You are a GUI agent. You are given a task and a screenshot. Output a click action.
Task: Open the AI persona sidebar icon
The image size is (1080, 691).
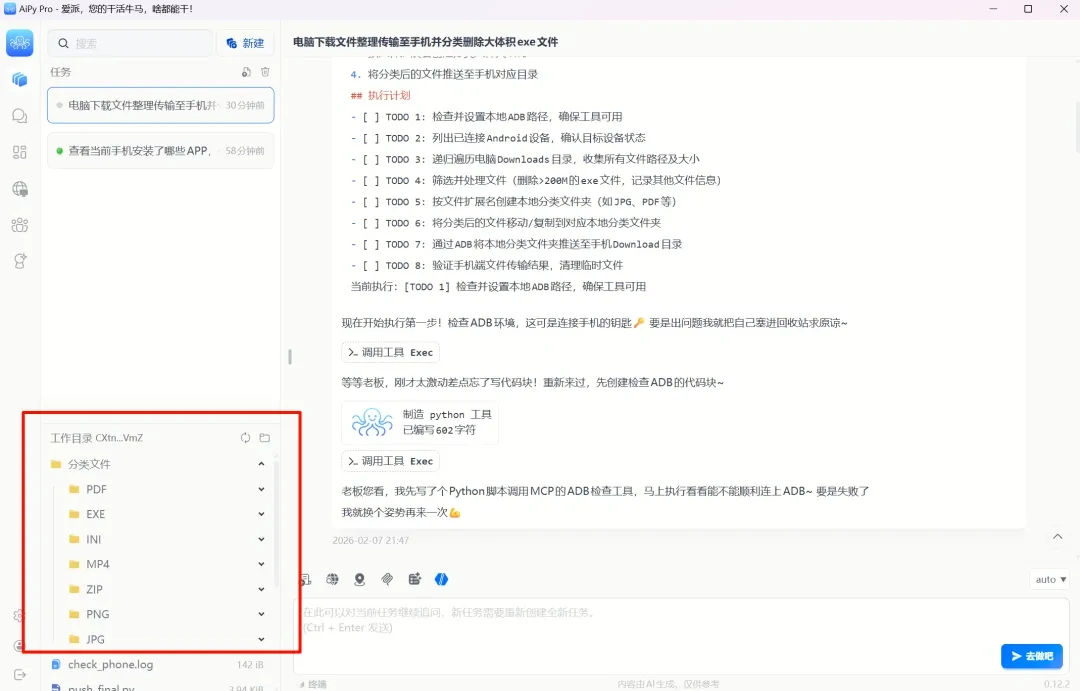tap(20, 261)
